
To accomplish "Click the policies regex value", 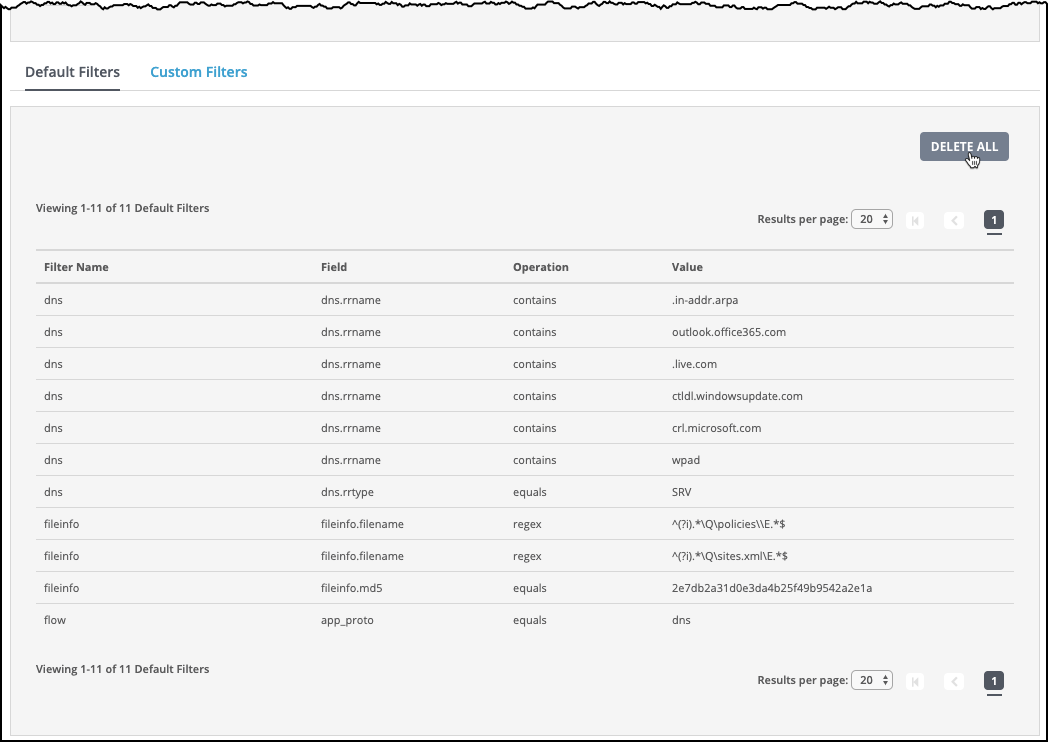I will tap(729, 524).
